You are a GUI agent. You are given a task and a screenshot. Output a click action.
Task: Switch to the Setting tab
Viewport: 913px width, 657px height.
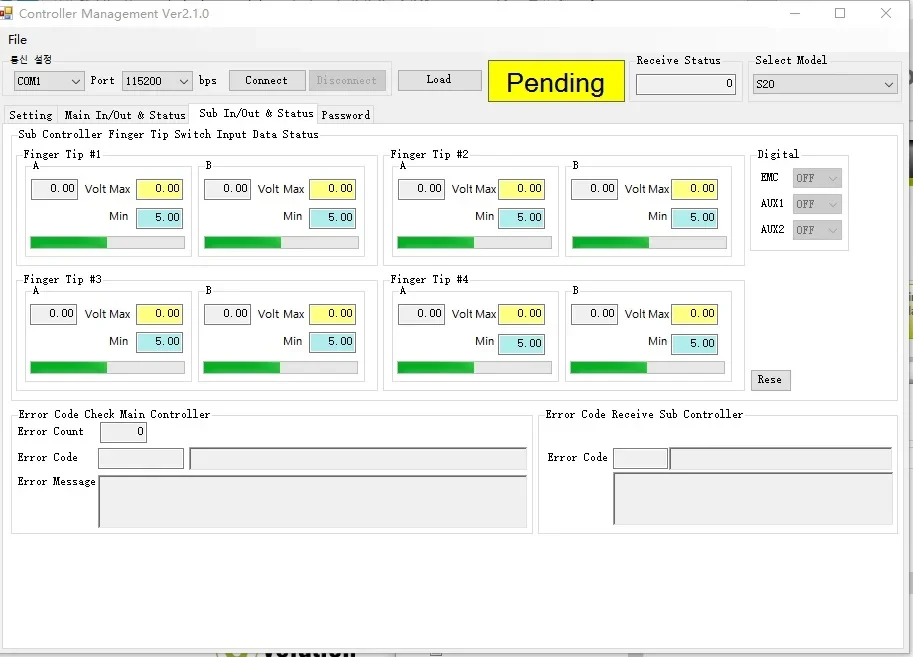coord(31,115)
